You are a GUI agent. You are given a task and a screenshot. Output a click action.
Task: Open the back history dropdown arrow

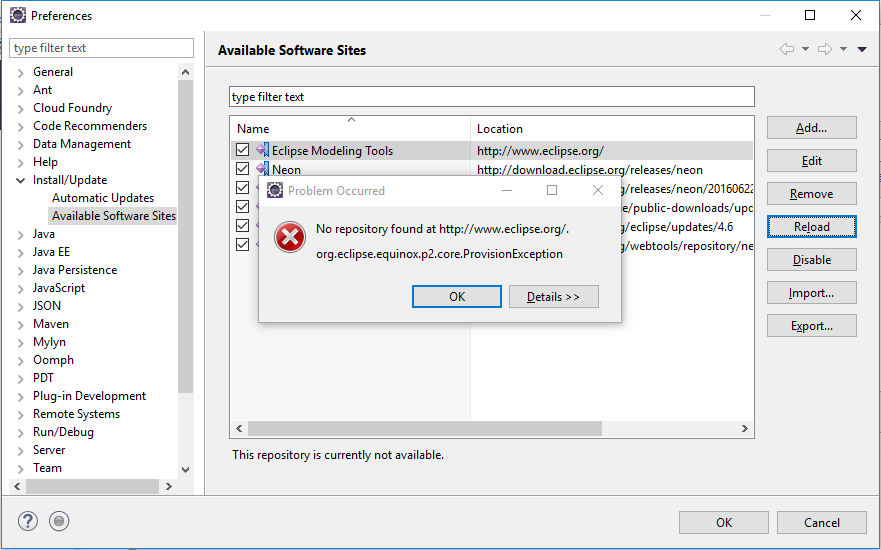coord(805,49)
